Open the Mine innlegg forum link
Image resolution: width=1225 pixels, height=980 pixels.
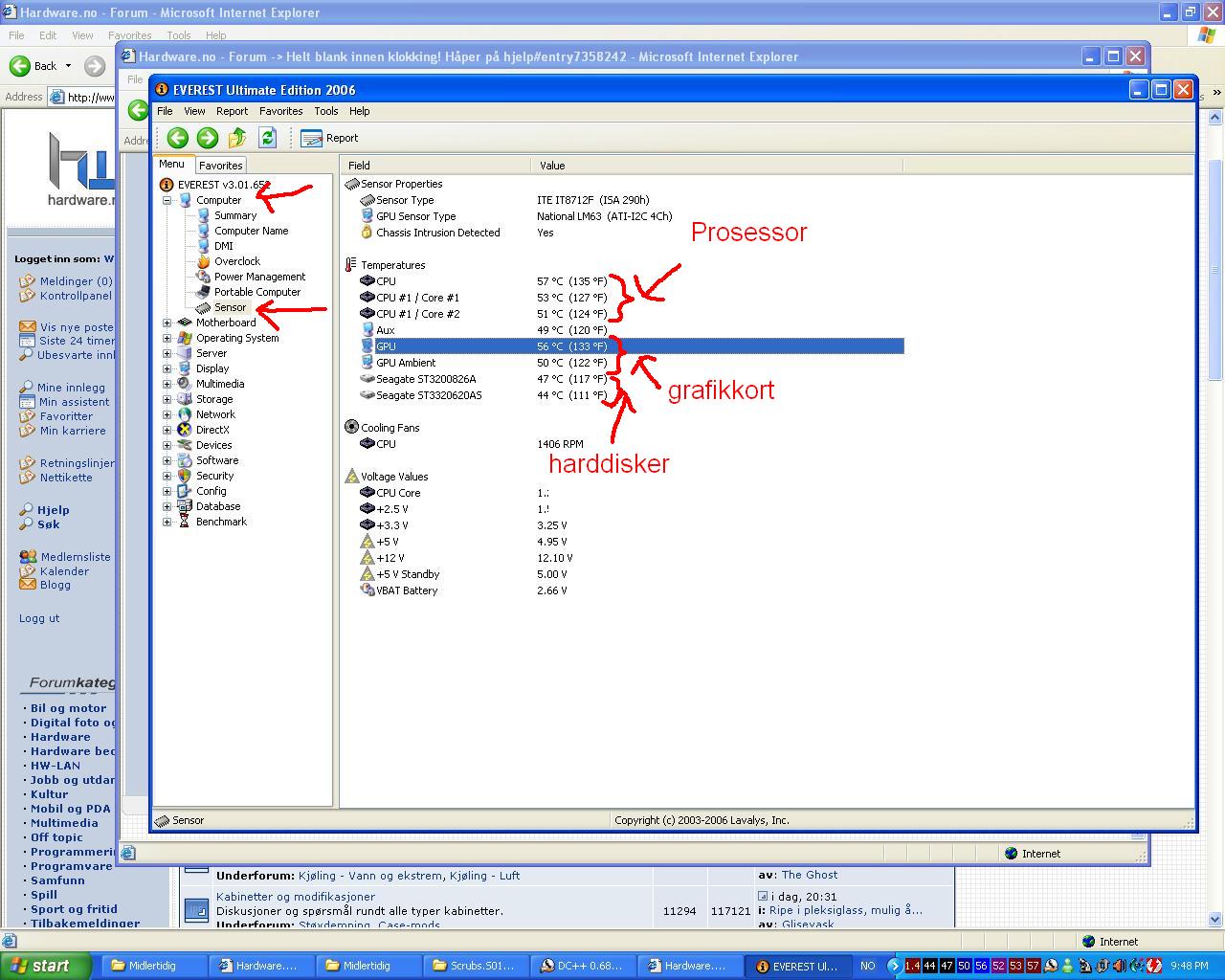point(71,388)
